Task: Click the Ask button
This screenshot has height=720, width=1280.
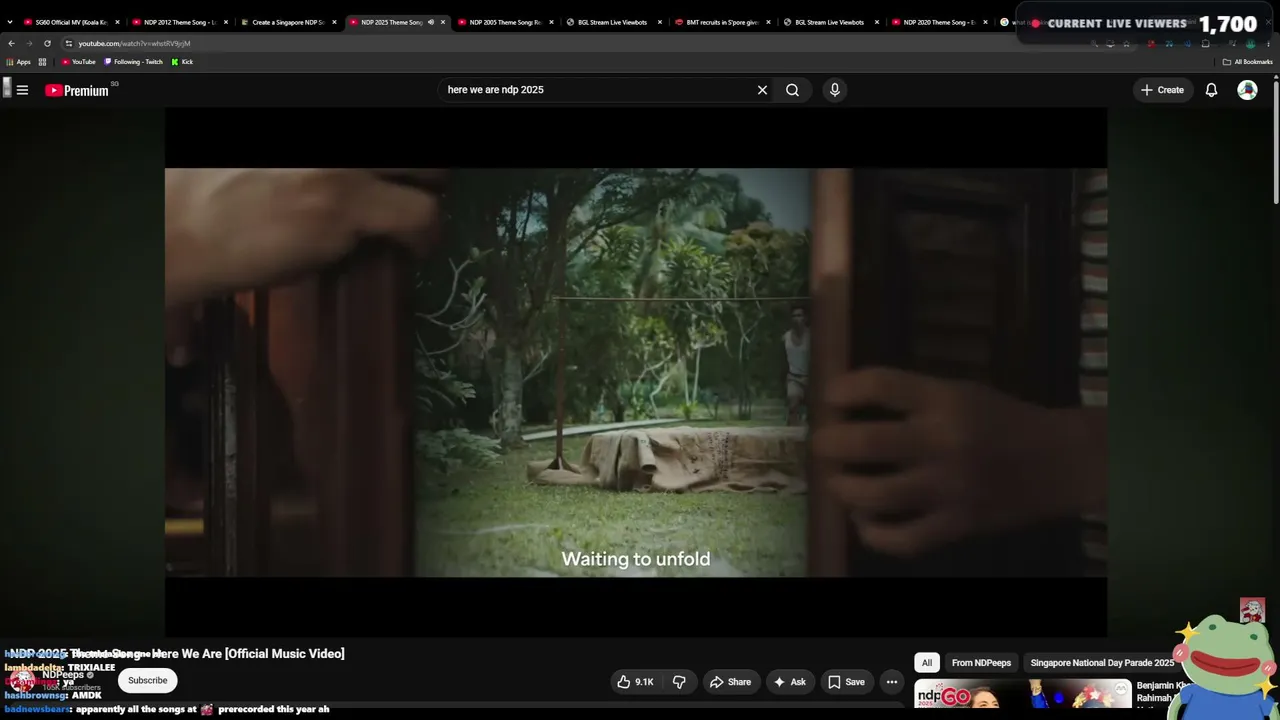Action: [x=790, y=682]
